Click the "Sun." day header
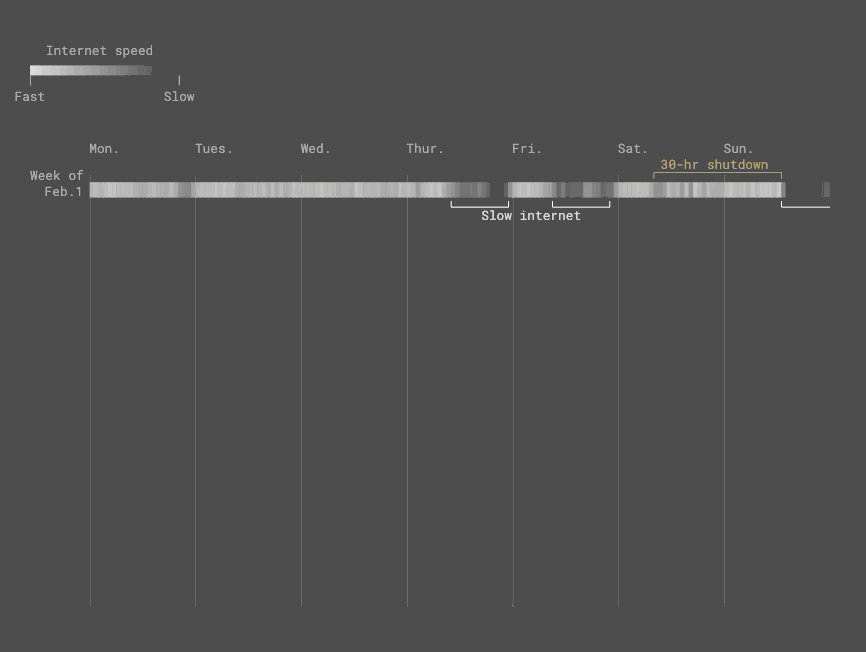Screen dimensions: 866x652 click(738, 149)
